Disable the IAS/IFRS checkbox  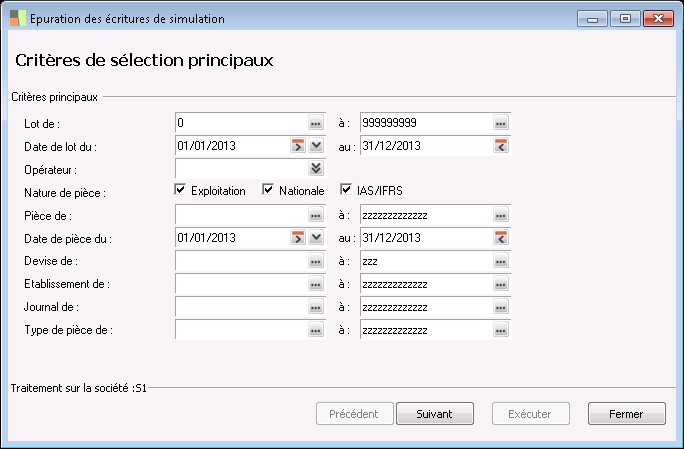347,190
